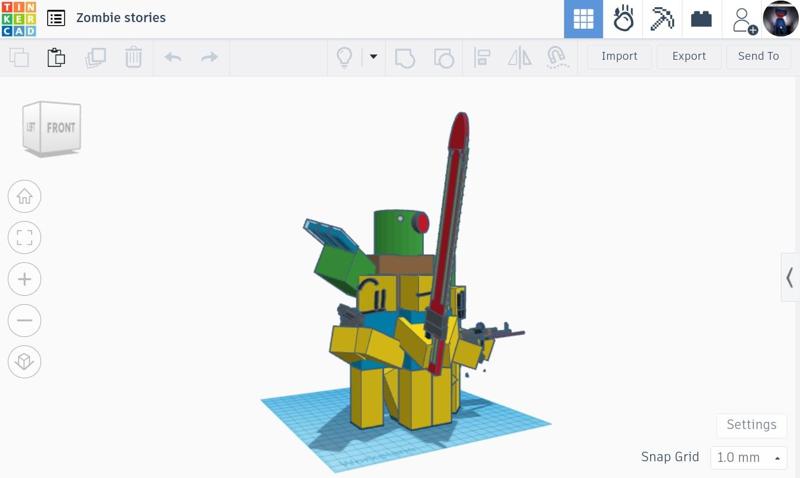Select the Copy tool icon
The width and height of the screenshot is (800, 478).
click(19, 57)
